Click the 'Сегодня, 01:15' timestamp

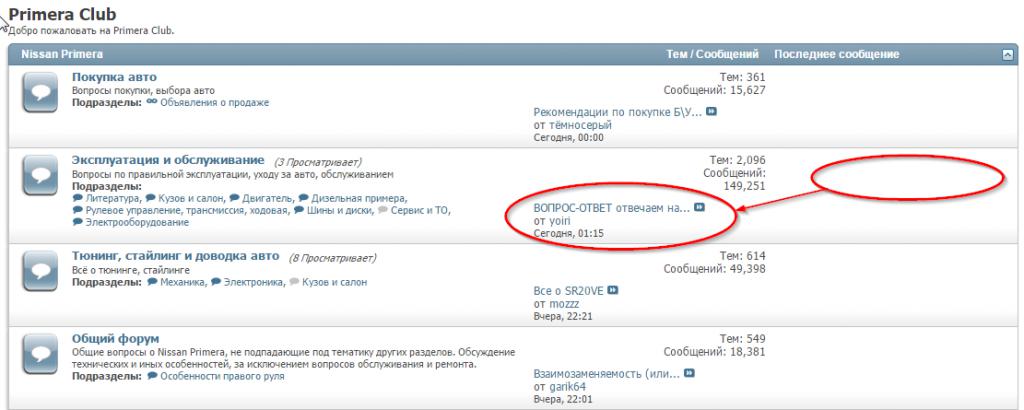click(x=569, y=233)
